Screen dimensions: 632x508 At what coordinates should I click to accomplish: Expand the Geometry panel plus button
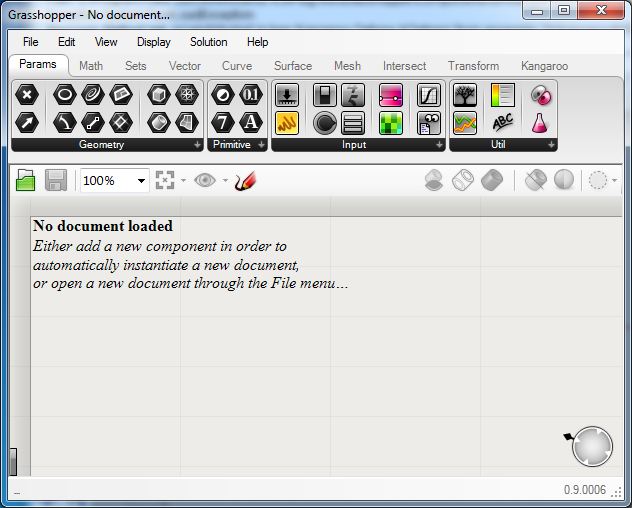(x=197, y=145)
